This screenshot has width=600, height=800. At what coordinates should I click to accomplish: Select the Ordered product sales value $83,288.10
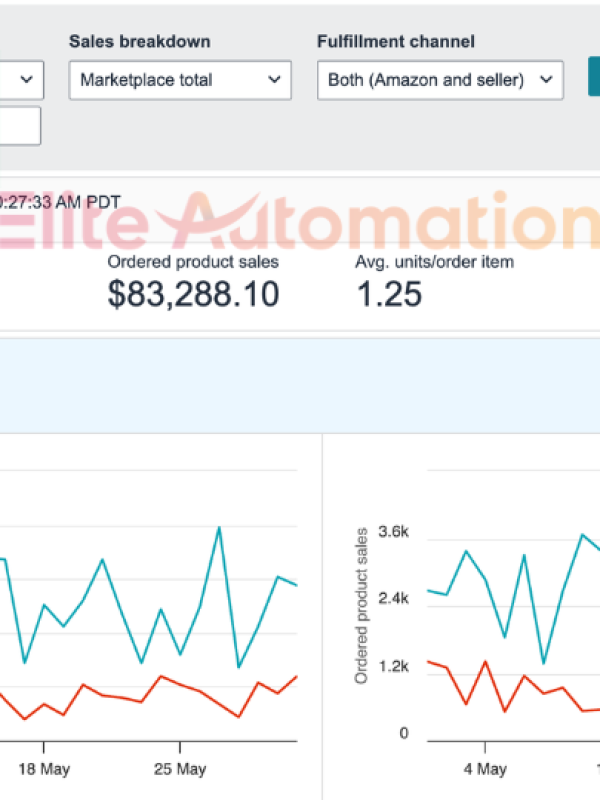193,294
